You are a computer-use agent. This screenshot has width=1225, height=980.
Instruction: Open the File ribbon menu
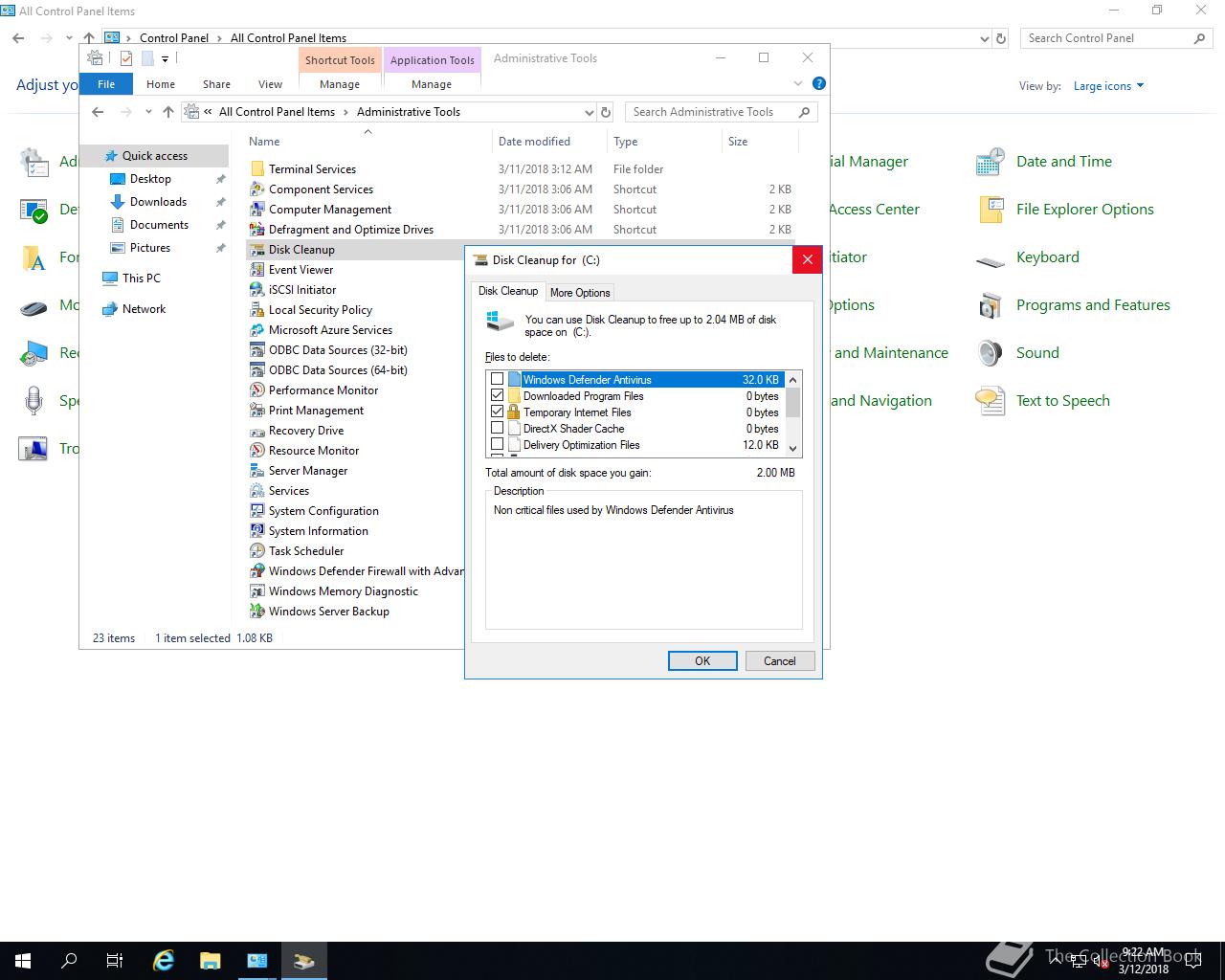tap(106, 84)
